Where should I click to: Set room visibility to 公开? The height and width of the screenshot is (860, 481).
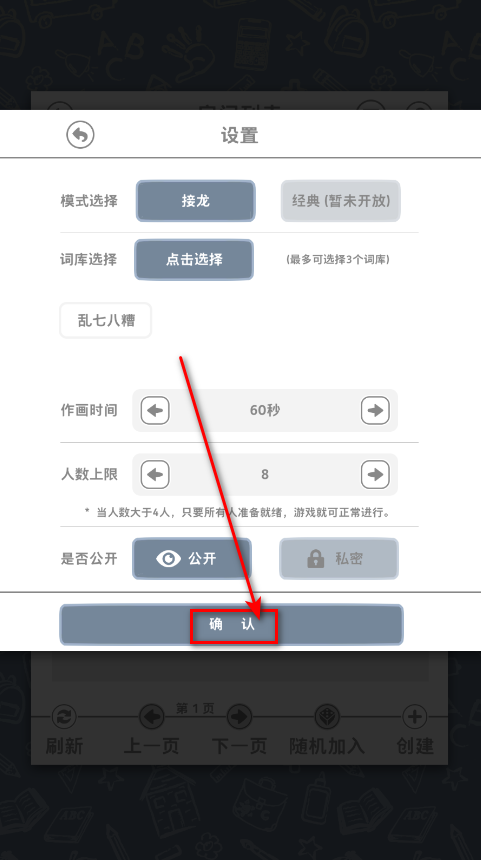tap(192, 559)
